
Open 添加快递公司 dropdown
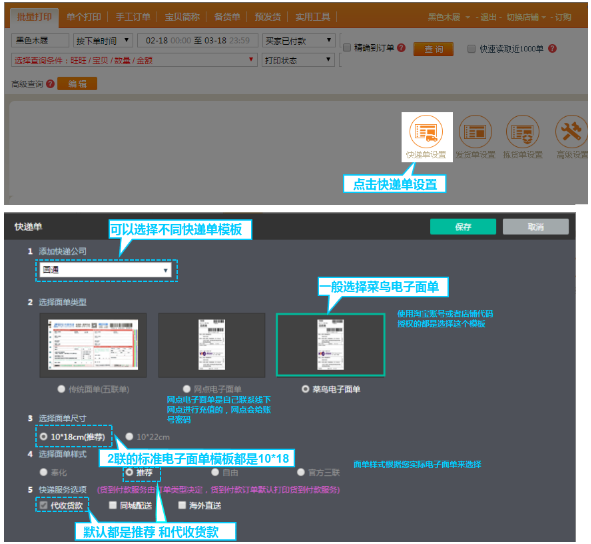pos(105,270)
